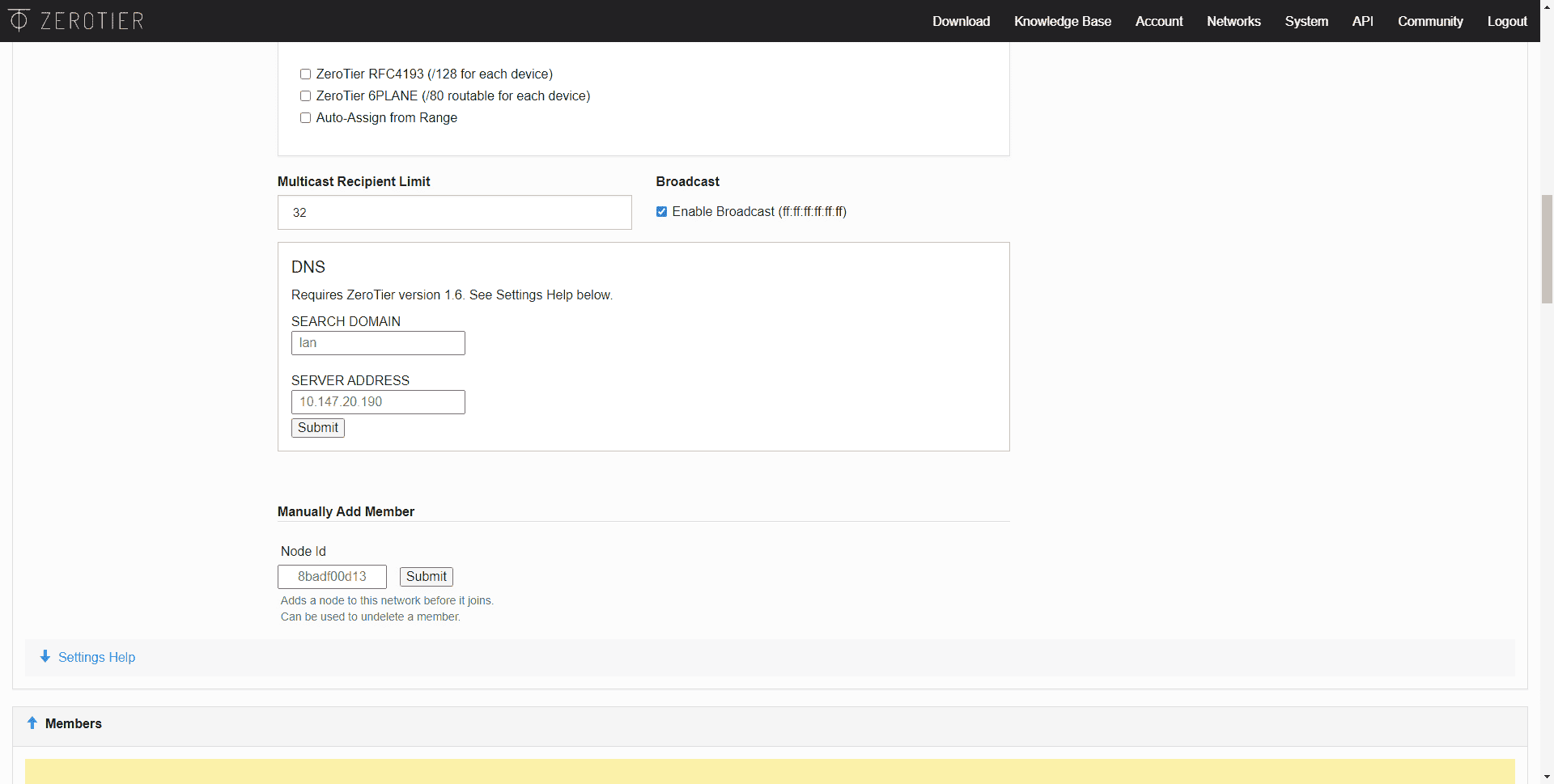Click the ZEROTIER brand text

click(x=92, y=21)
